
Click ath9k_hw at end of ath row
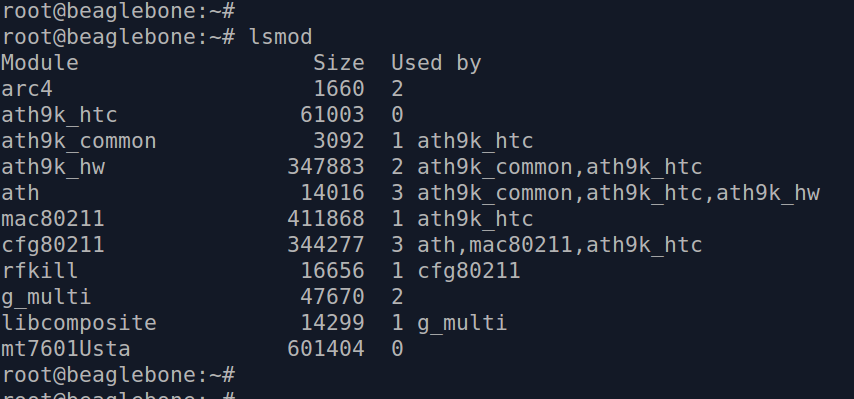click(768, 194)
